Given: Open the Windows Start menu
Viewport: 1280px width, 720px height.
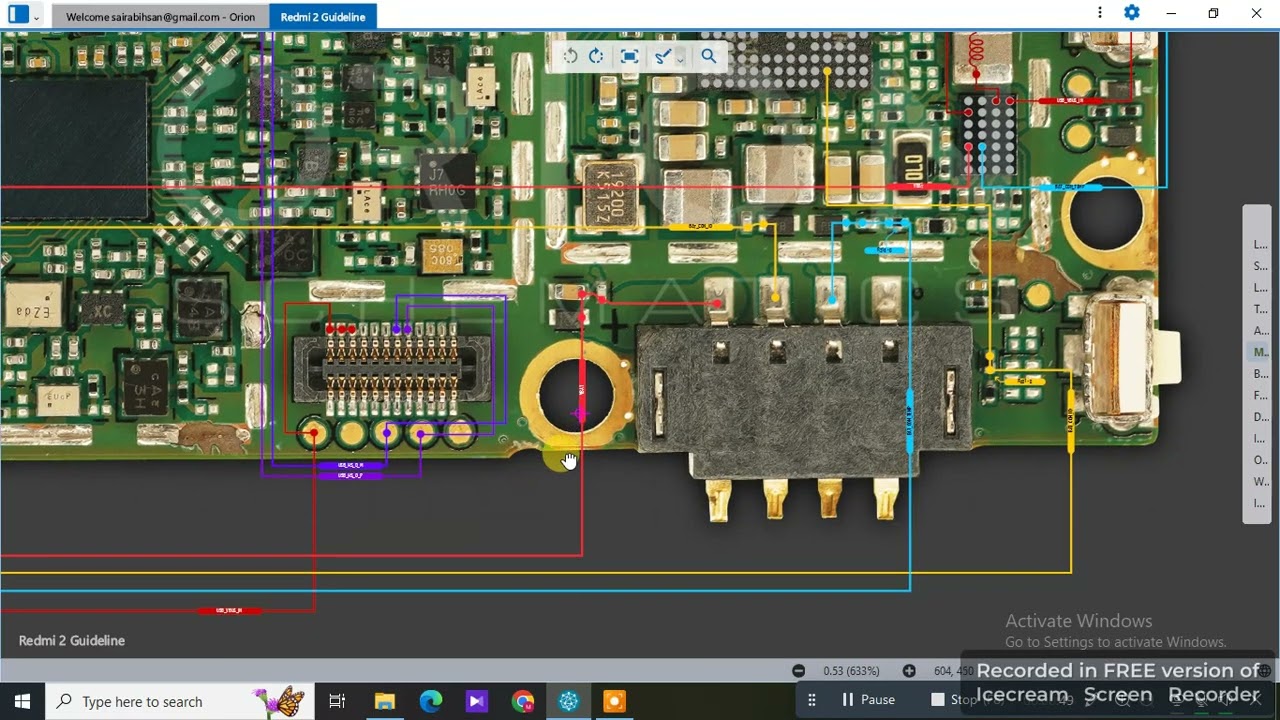Looking at the screenshot, I should [22, 701].
